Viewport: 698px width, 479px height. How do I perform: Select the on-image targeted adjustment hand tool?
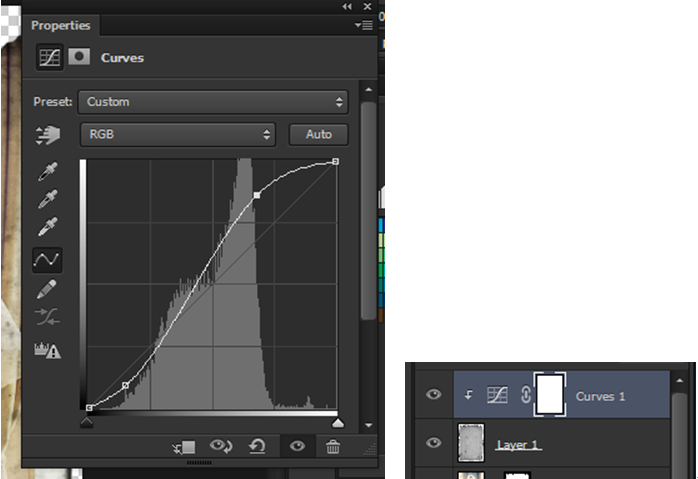[x=48, y=135]
